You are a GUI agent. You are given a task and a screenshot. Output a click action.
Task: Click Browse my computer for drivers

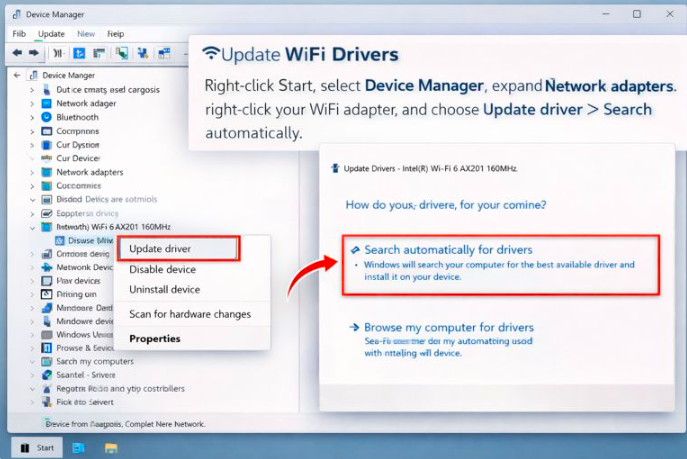pyautogui.click(x=448, y=328)
